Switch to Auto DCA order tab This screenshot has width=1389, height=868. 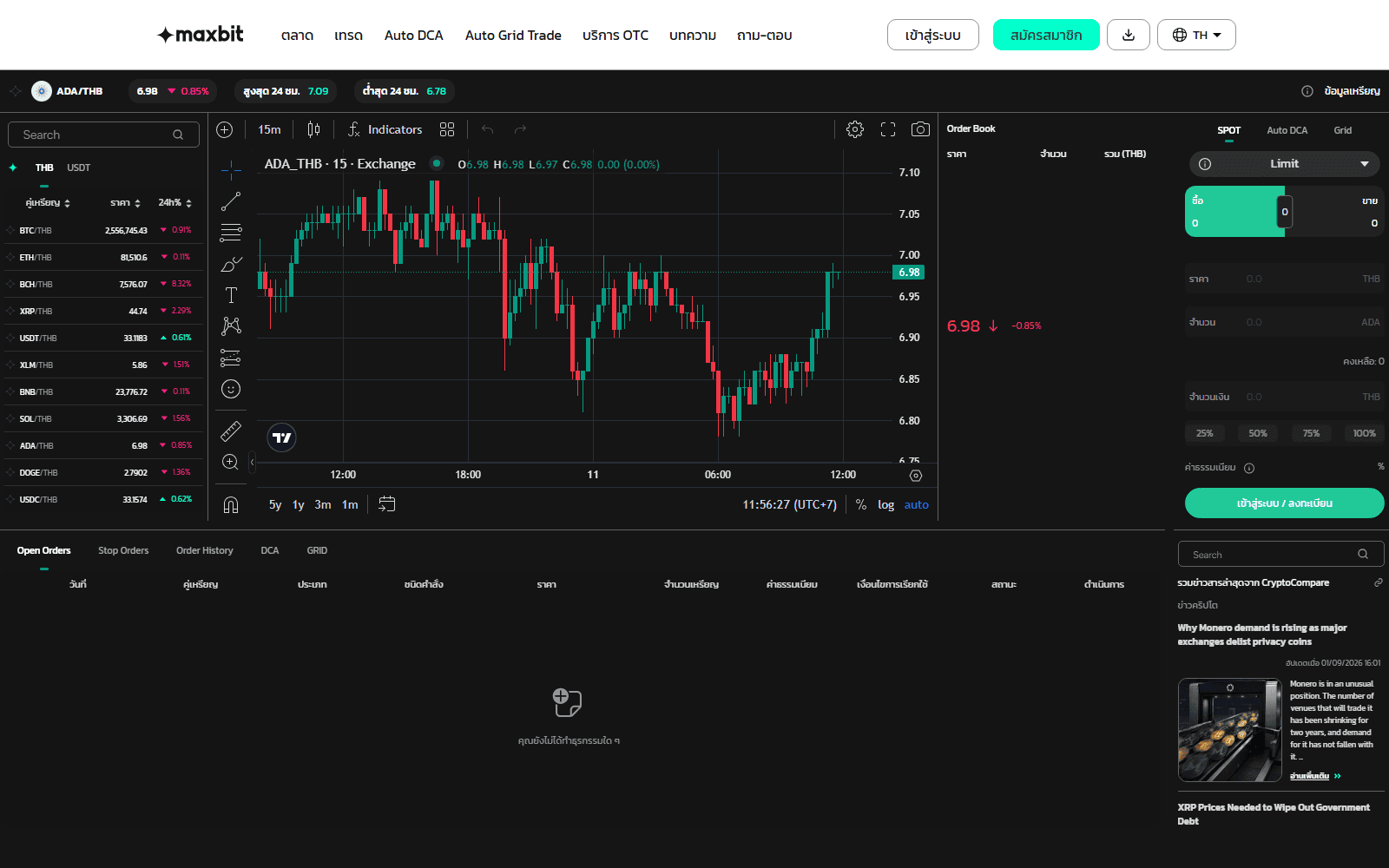[1287, 130]
